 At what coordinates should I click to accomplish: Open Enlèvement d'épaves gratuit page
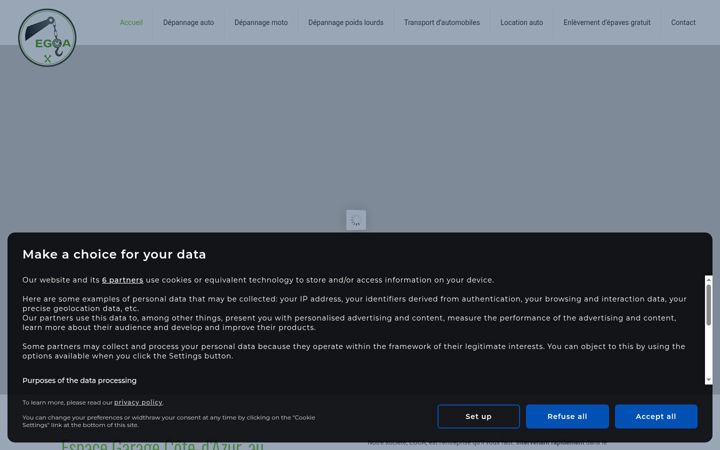(x=607, y=22)
